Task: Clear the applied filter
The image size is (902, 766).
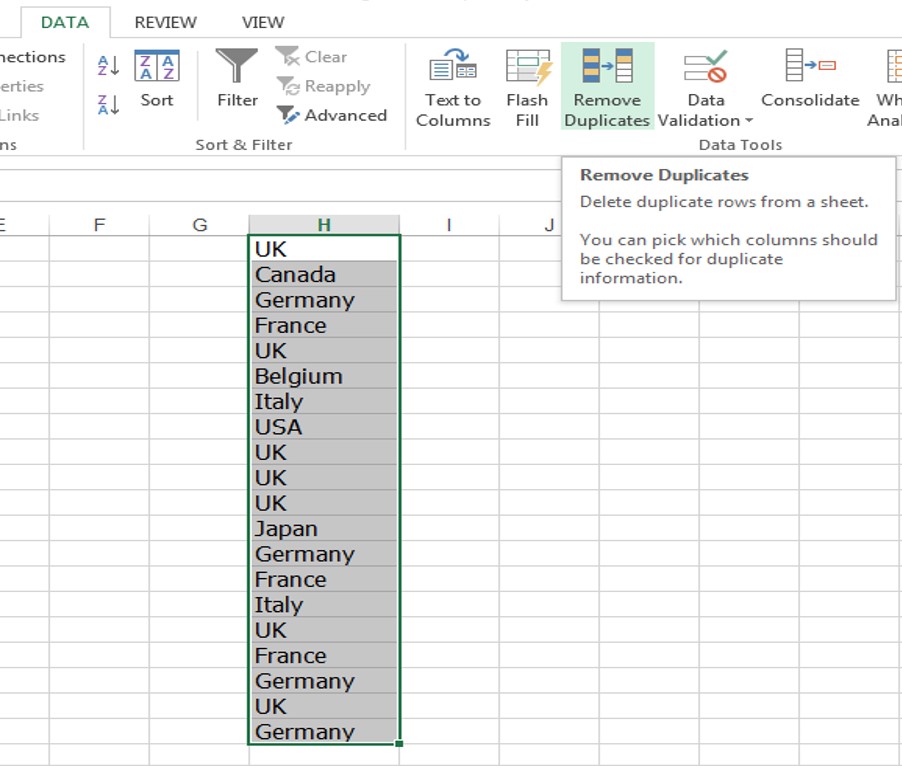Action: click(x=311, y=56)
